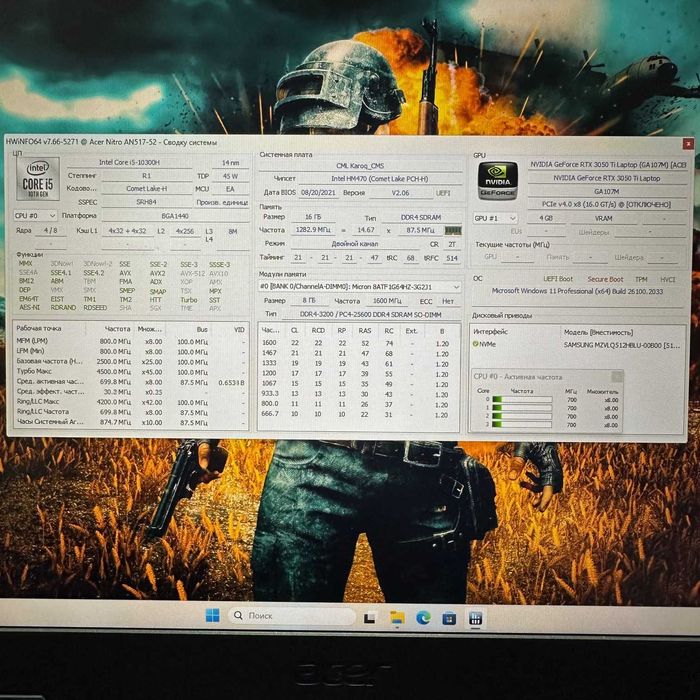Click the Intel Core i5 logo
The width and height of the screenshot is (700, 700).
[38, 179]
